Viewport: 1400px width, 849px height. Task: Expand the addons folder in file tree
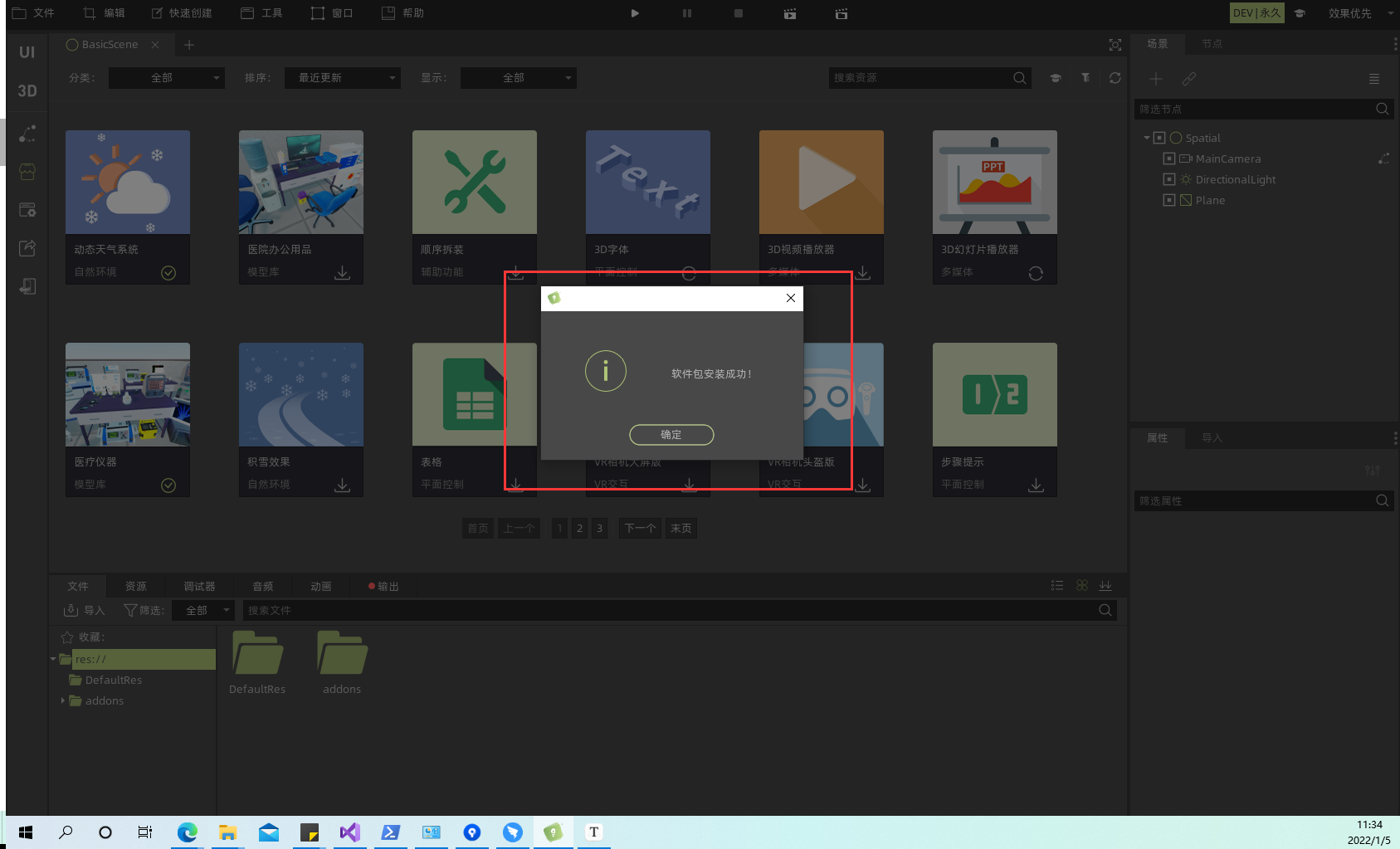pos(63,700)
